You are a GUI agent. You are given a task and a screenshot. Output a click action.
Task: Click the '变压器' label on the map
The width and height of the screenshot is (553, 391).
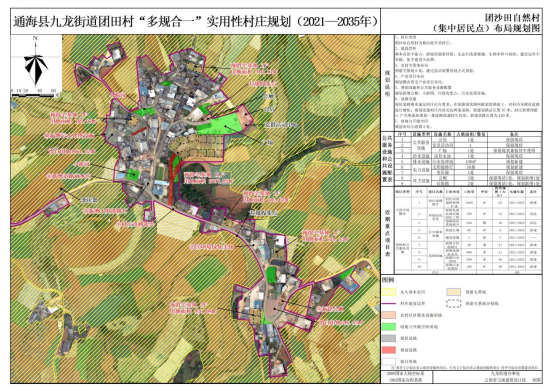click(89, 200)
